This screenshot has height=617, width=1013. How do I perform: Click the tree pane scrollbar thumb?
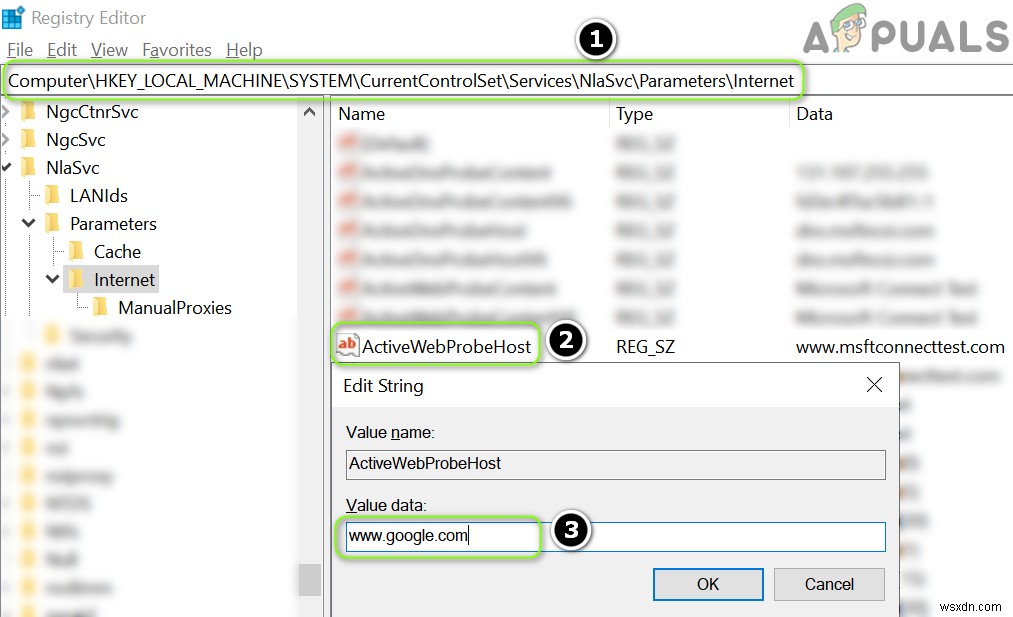310,580
